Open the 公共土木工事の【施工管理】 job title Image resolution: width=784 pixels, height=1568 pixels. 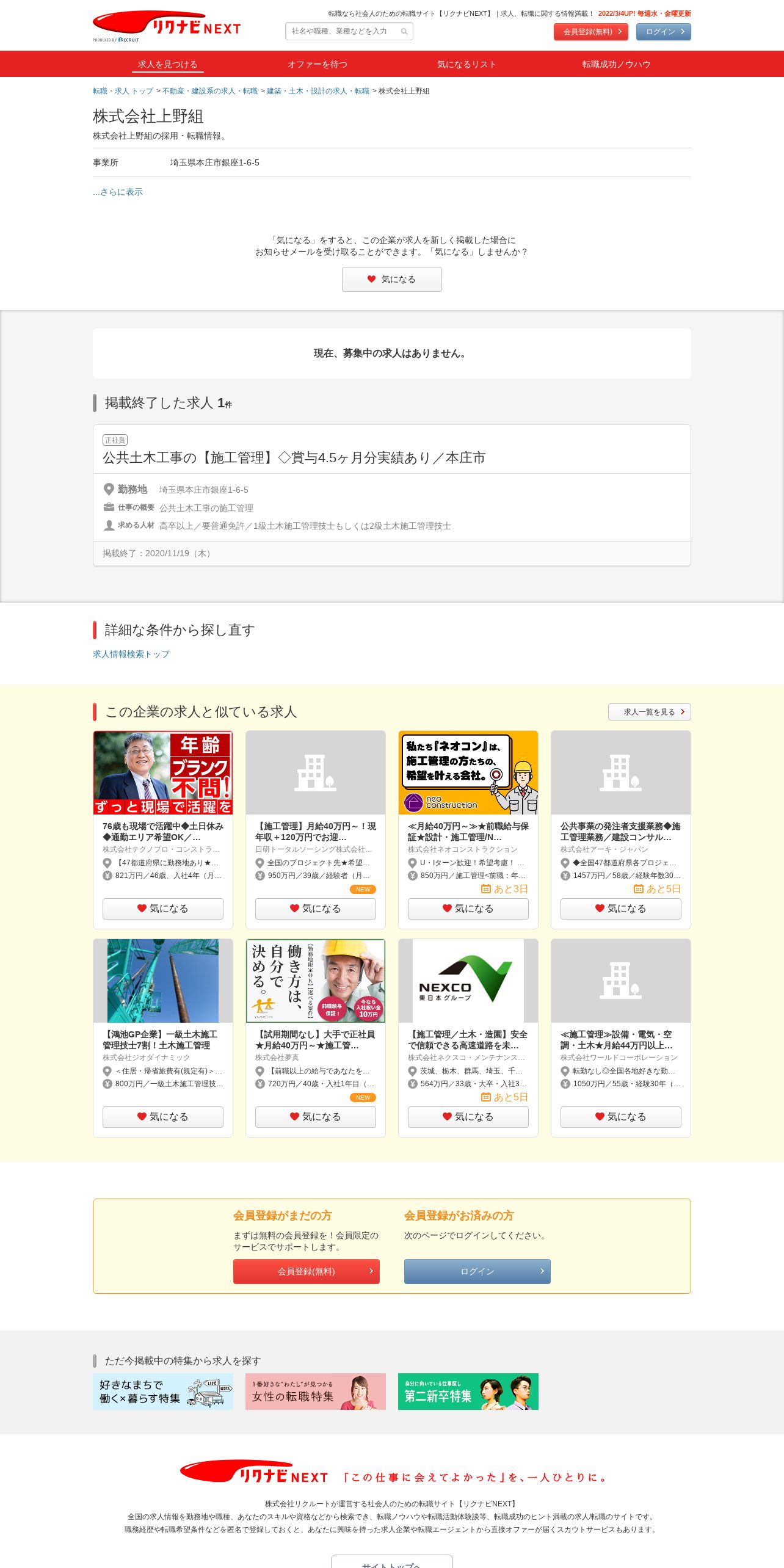(294, 458)
